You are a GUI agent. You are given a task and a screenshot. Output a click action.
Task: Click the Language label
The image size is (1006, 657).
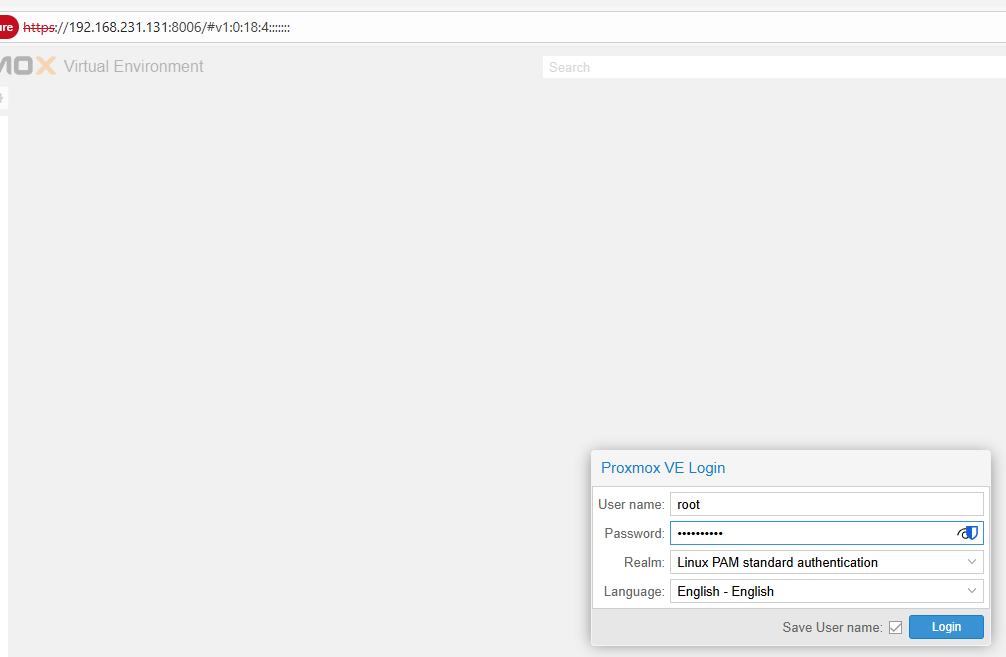[x=634, y=592]
